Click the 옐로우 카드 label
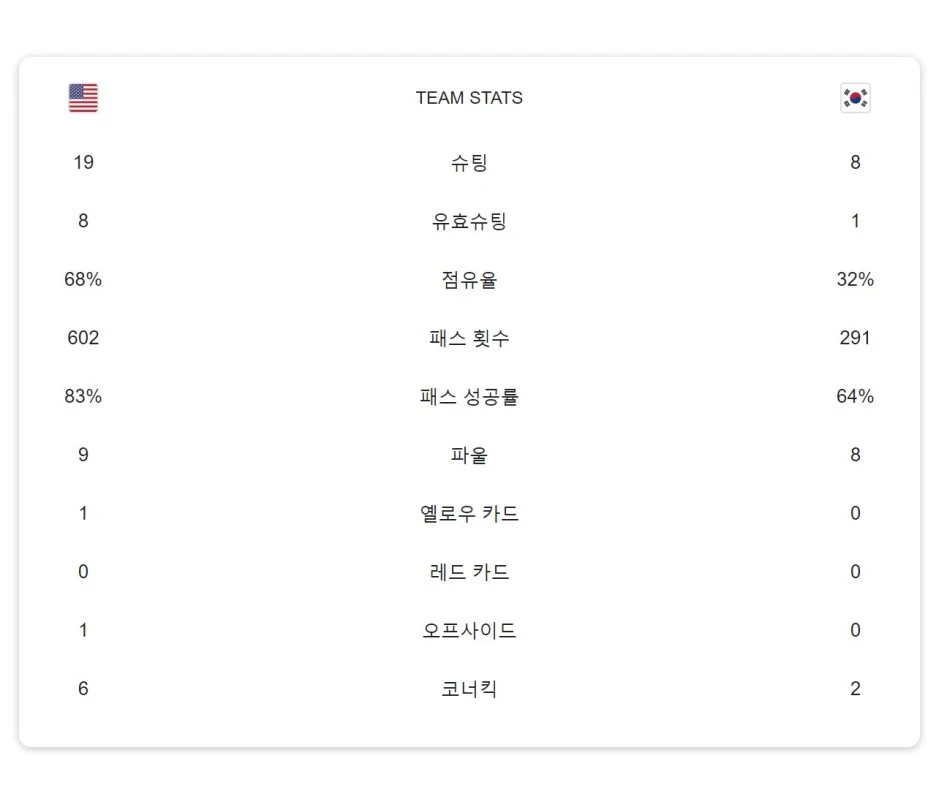This screenshot has height=807, width=936. tap(469, 513)
